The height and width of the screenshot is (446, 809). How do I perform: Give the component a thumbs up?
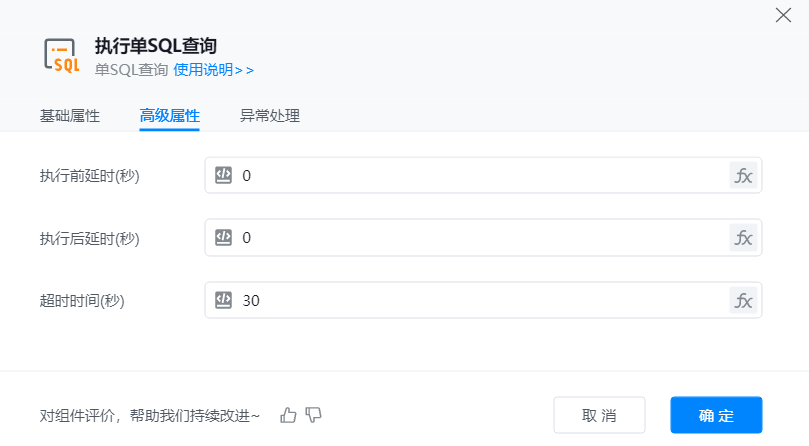pos(289,415)
